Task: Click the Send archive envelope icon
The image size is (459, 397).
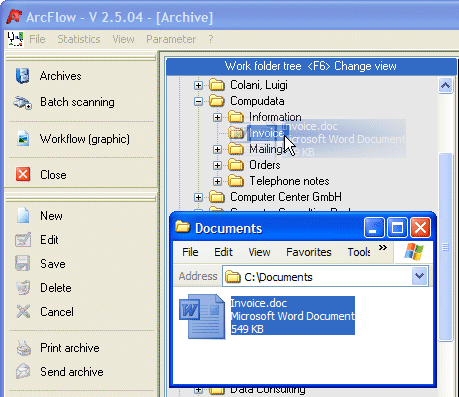Action: (x=23, y=371)
